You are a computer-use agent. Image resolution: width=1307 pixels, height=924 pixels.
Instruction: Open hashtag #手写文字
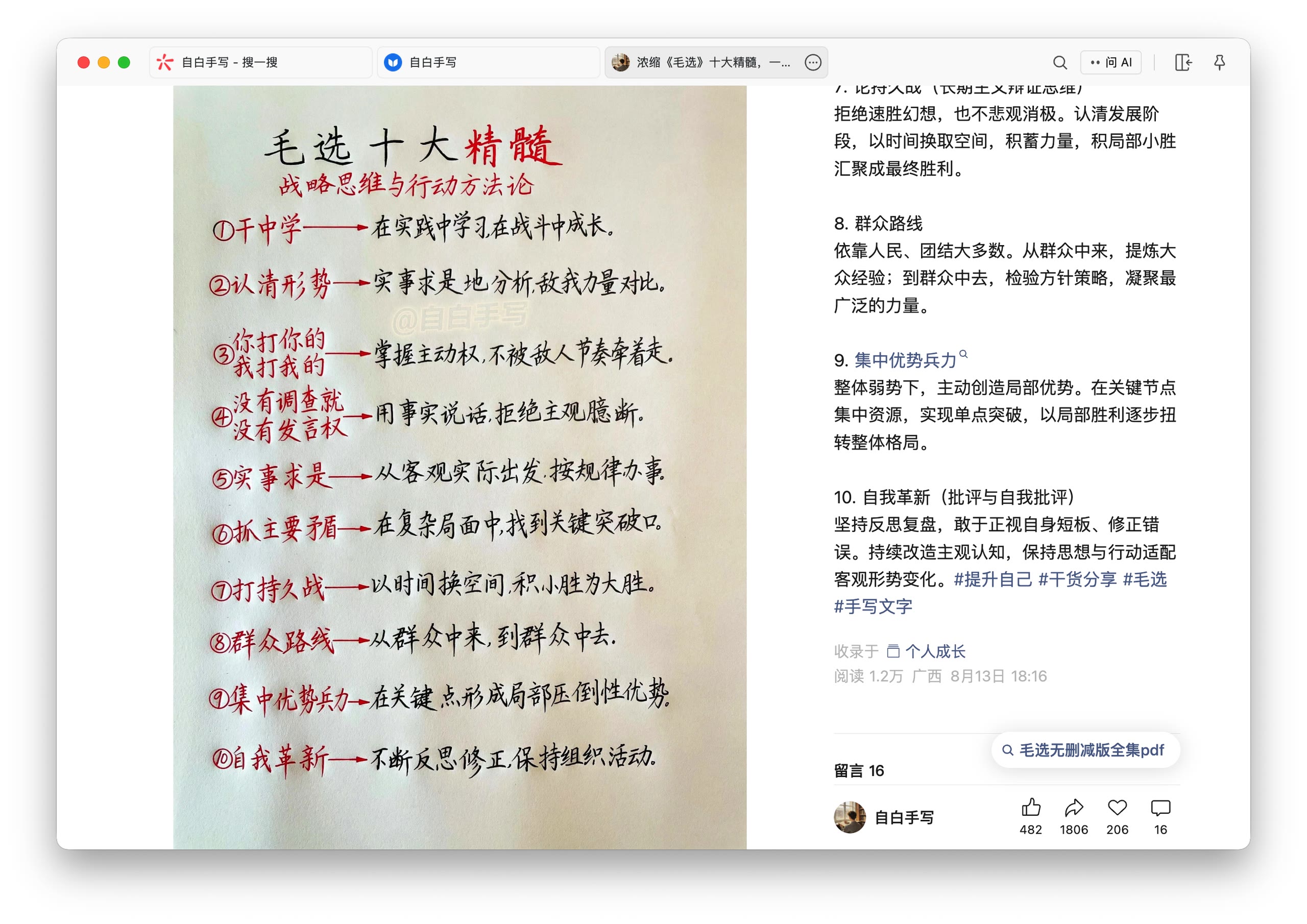tap(873, 606)
